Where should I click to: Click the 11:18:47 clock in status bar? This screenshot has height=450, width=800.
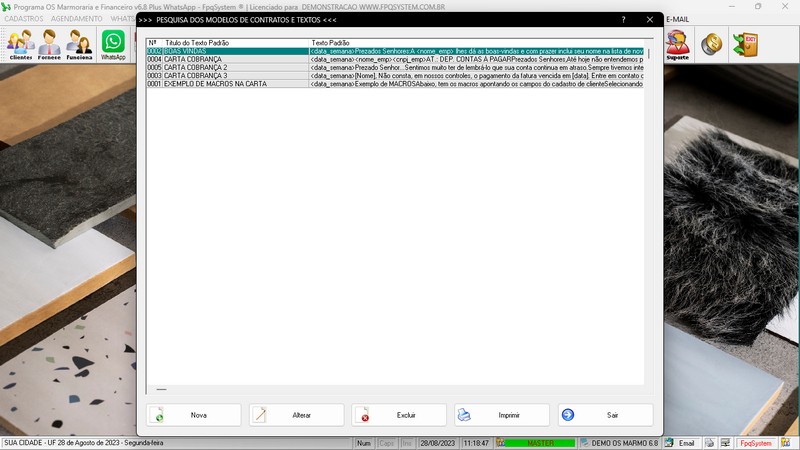click(476, 443)
